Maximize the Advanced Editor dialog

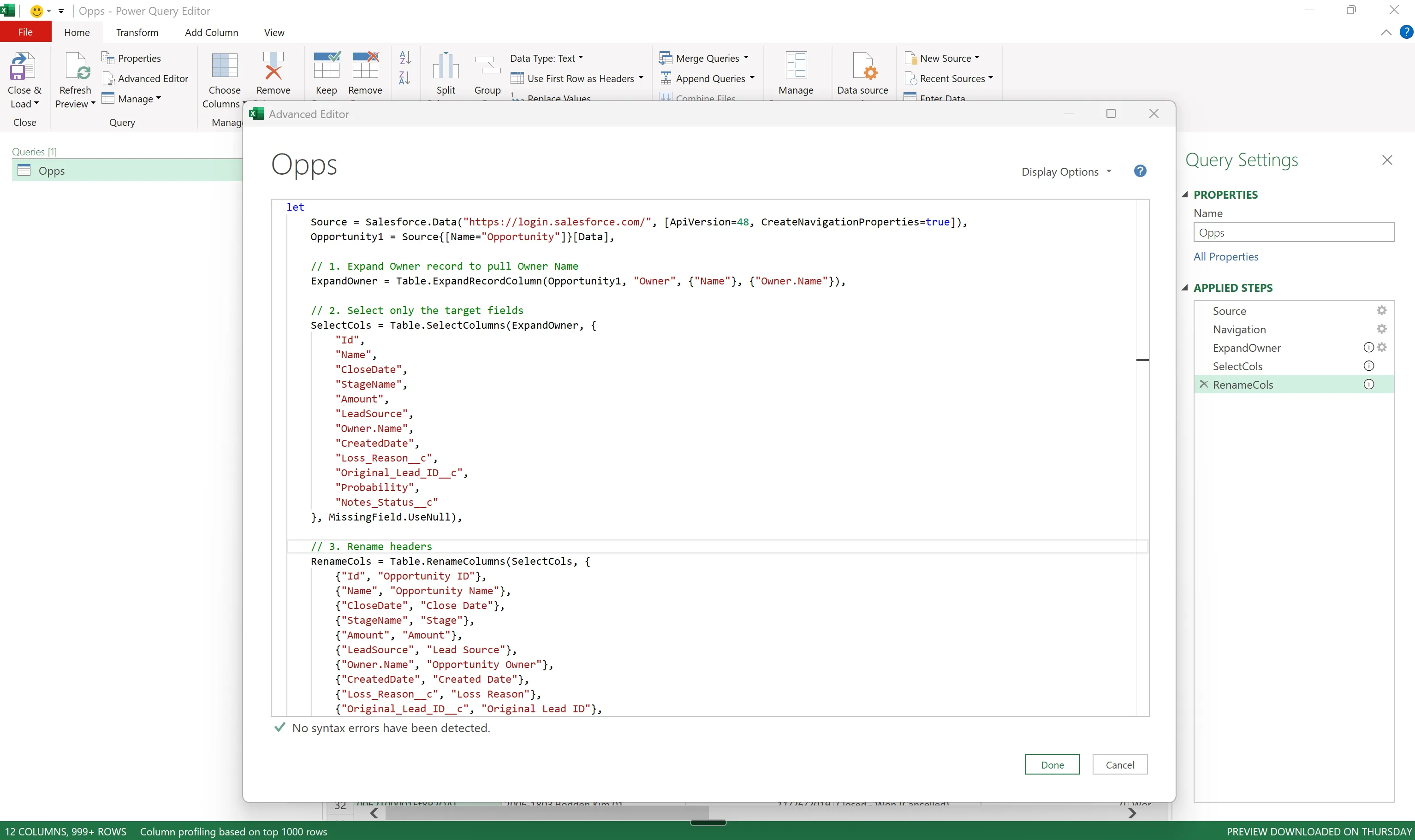click(x=1111, y=113)
